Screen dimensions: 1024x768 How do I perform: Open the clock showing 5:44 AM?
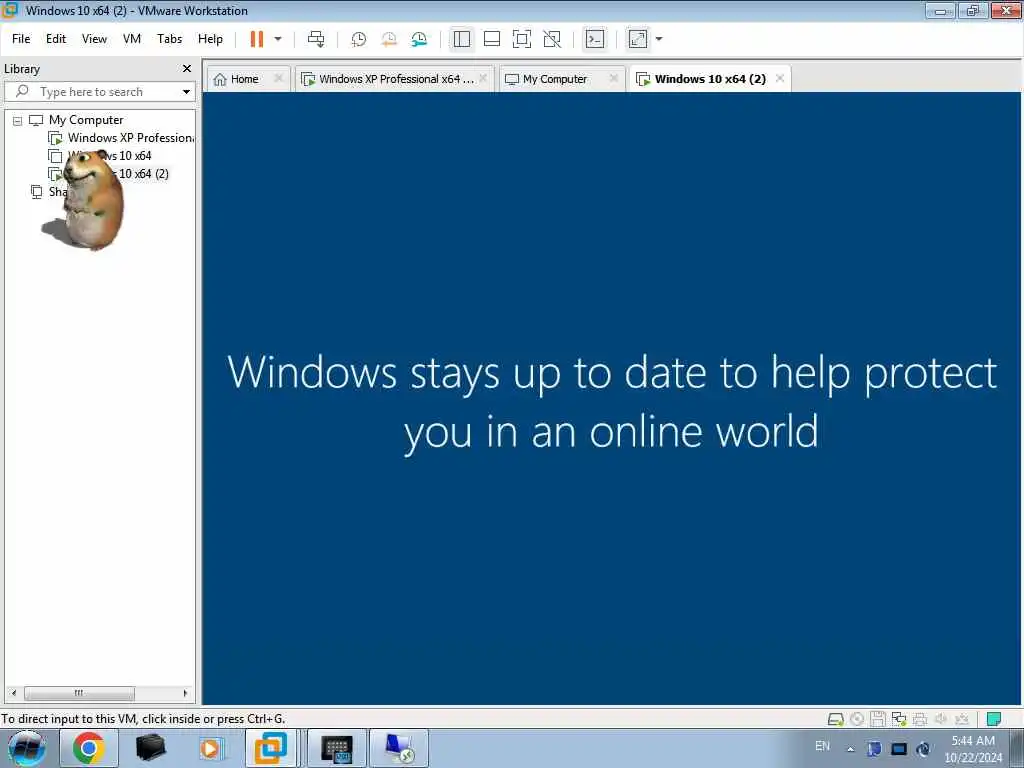coord(973,748)
